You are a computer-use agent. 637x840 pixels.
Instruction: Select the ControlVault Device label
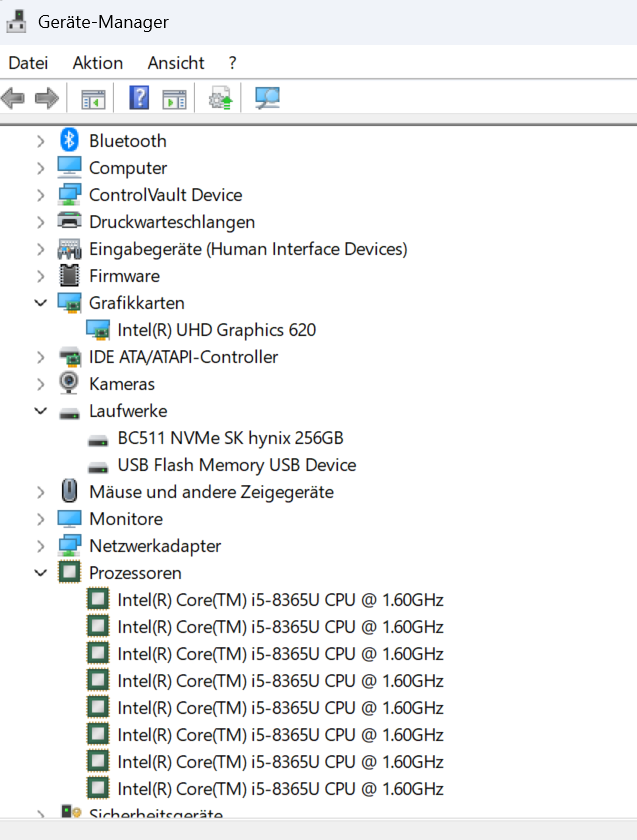click(x=166, y=195)
